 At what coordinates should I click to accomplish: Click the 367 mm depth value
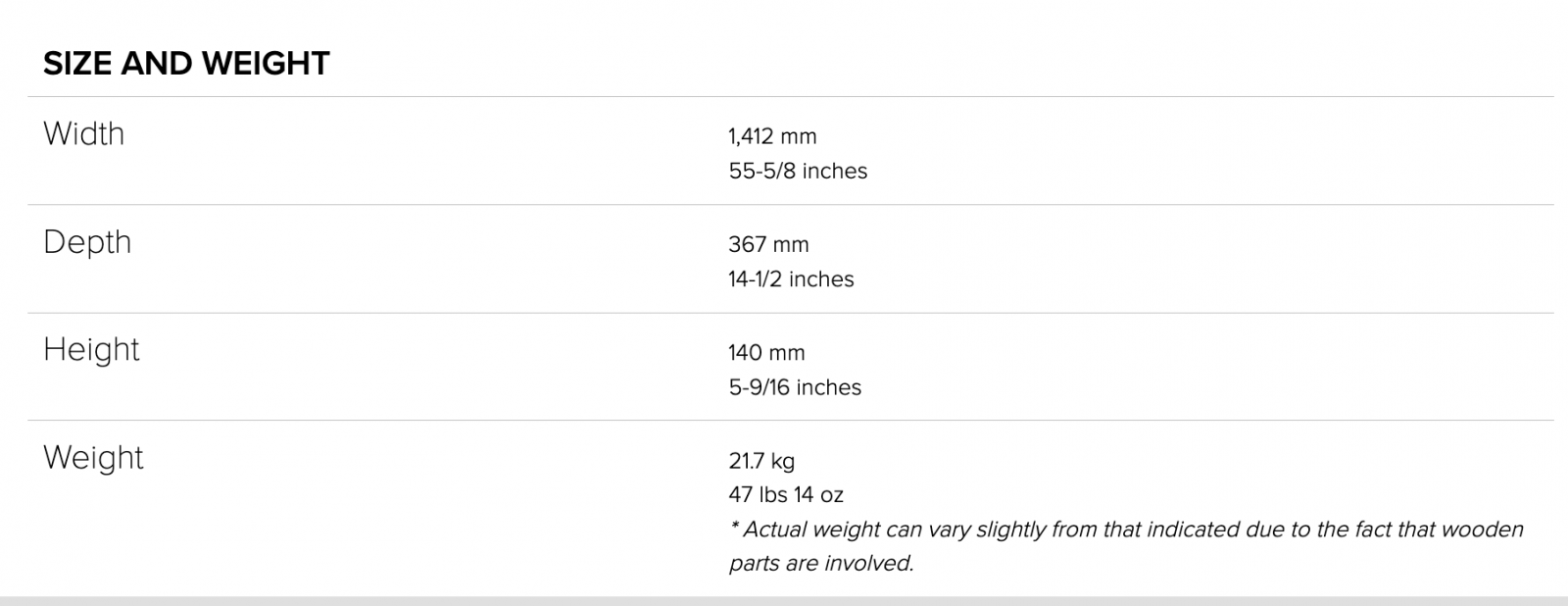pos(768,244)
